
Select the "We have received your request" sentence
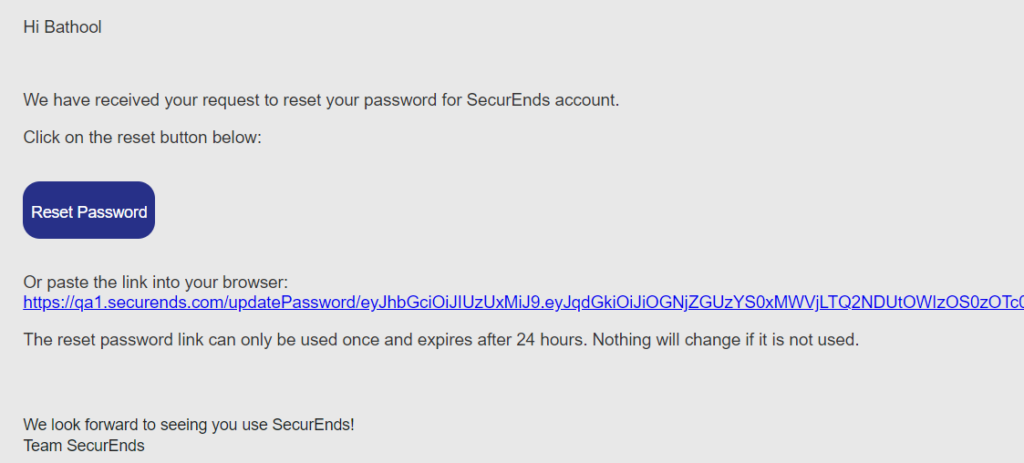coord(321,101)
